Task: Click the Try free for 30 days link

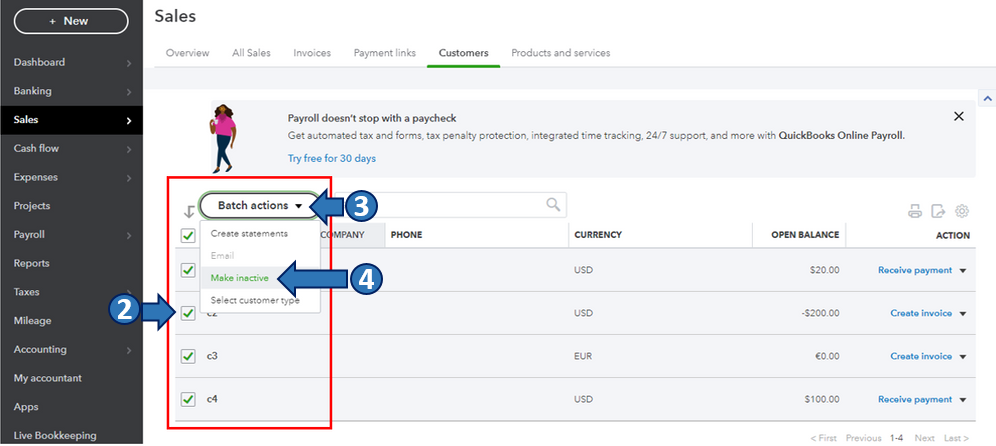Action: 332,158
